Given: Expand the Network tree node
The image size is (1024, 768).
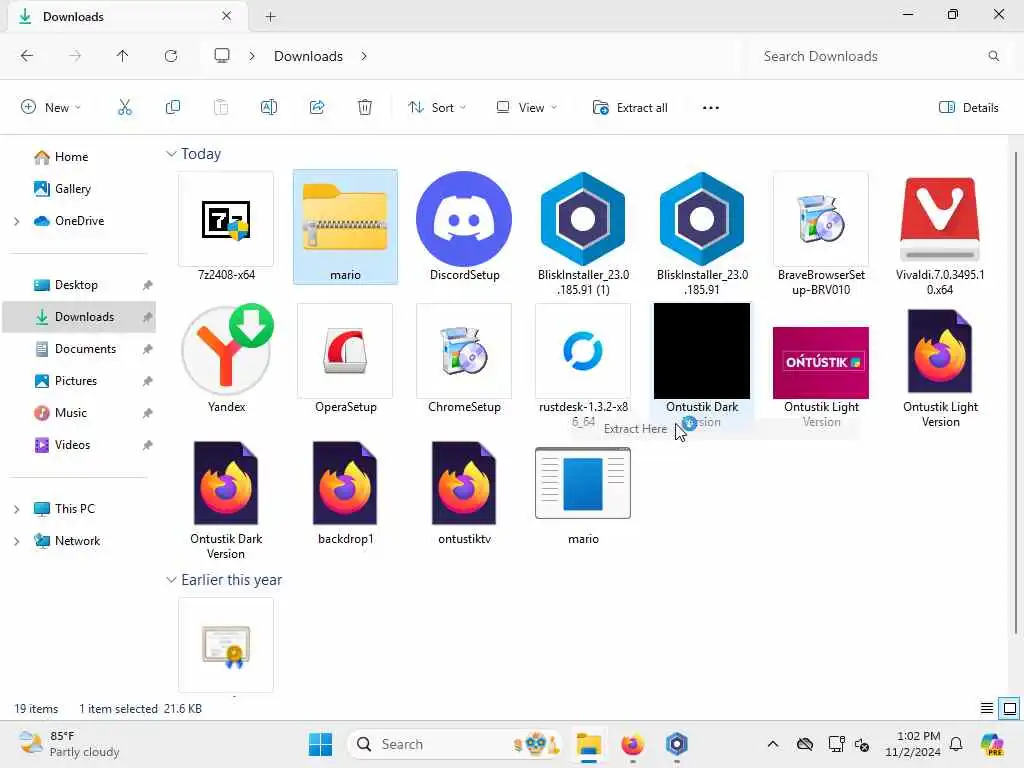Looking at the screenshot, I should [16, 541].
